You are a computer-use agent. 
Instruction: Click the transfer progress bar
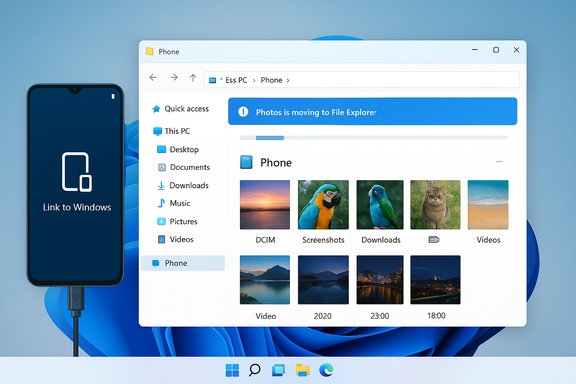(x=374, y=138)
